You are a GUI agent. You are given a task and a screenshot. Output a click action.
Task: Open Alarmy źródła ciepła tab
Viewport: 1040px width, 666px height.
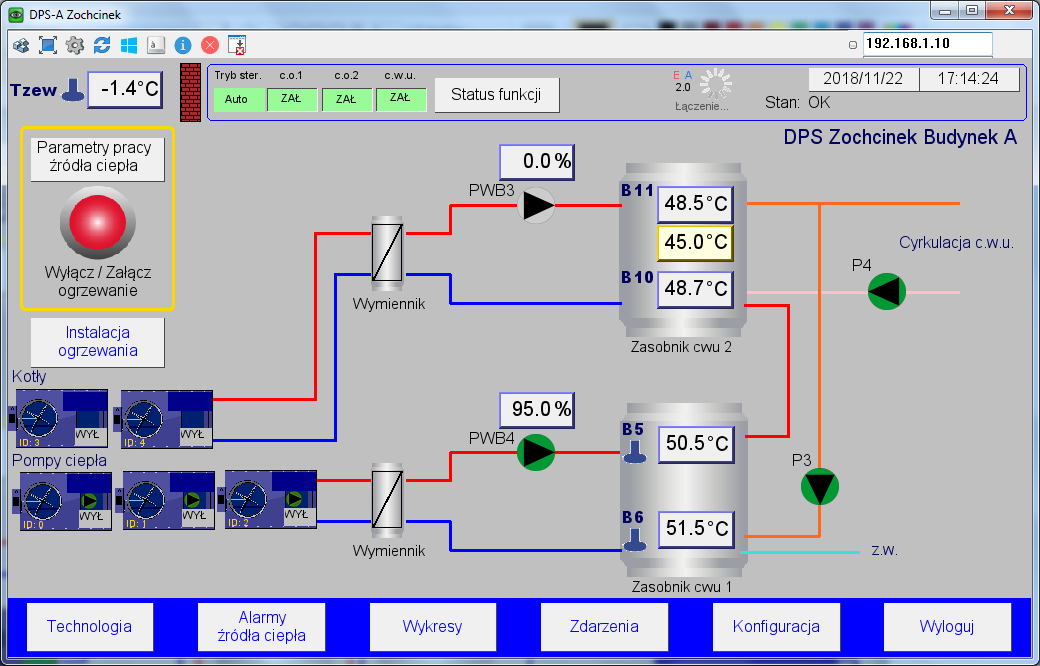pyautogui.click(x=261, y=627)
